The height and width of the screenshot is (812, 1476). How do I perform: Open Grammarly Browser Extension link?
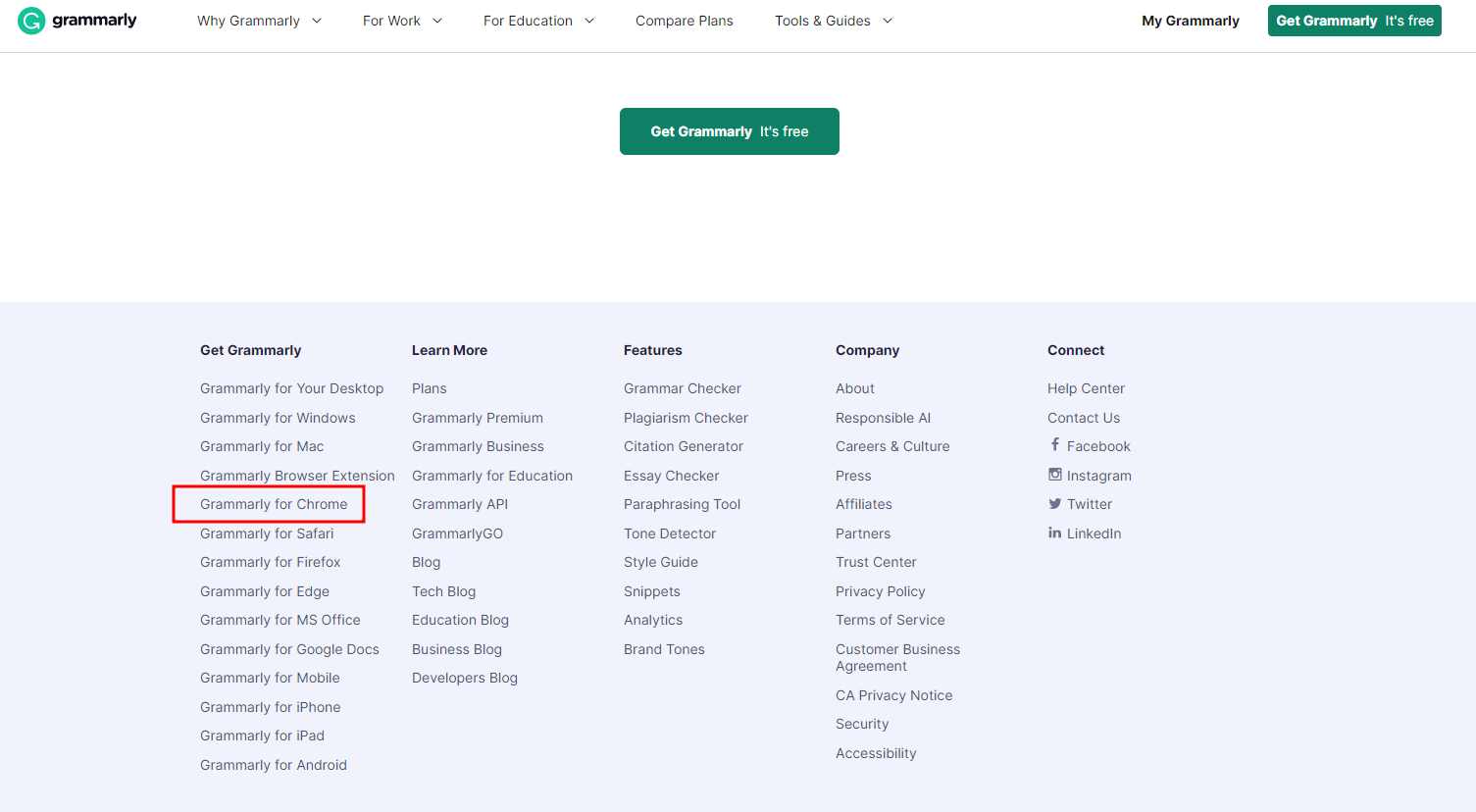(297, 476)
